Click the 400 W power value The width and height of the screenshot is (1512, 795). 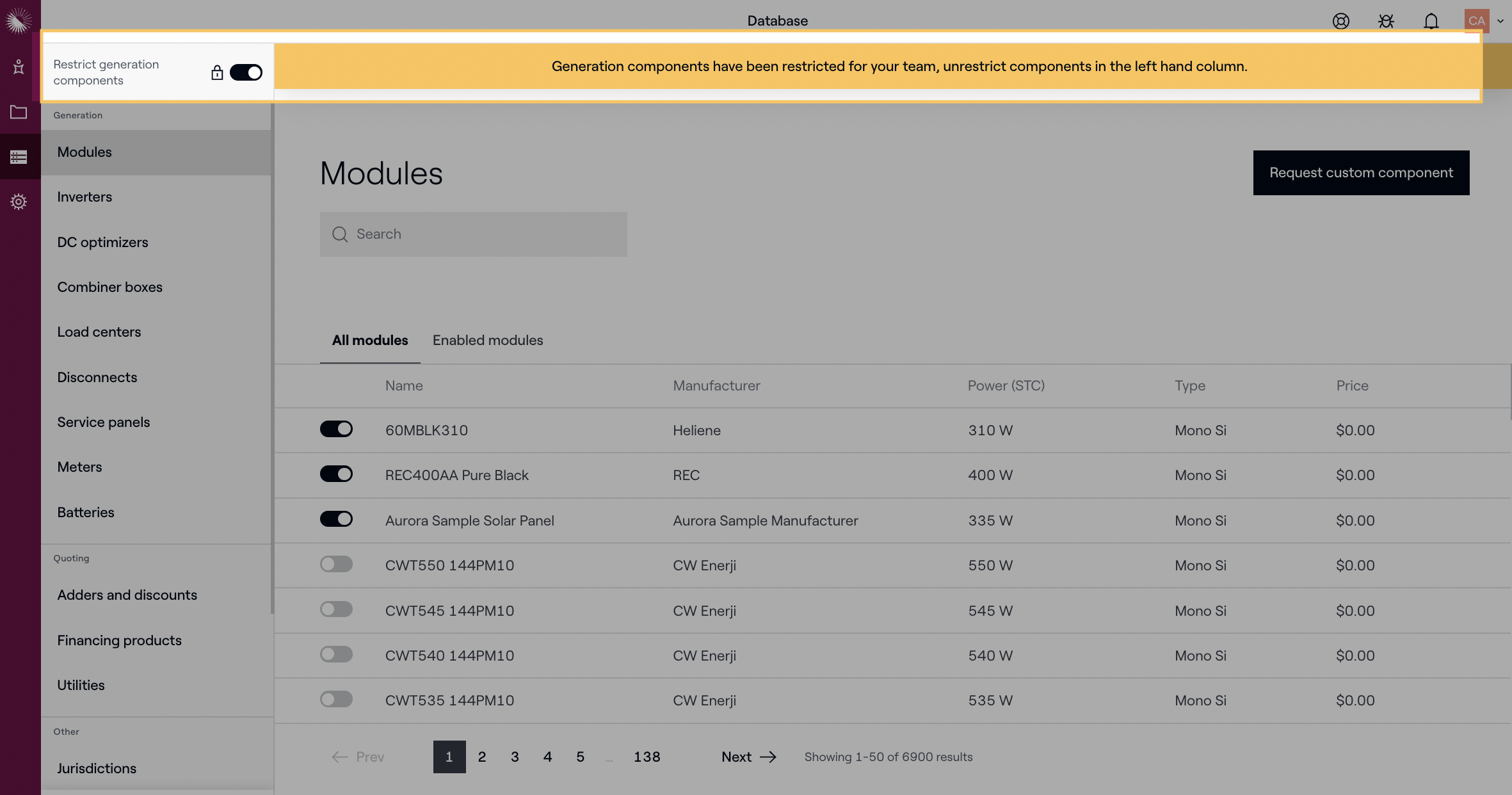click(990, 475)
